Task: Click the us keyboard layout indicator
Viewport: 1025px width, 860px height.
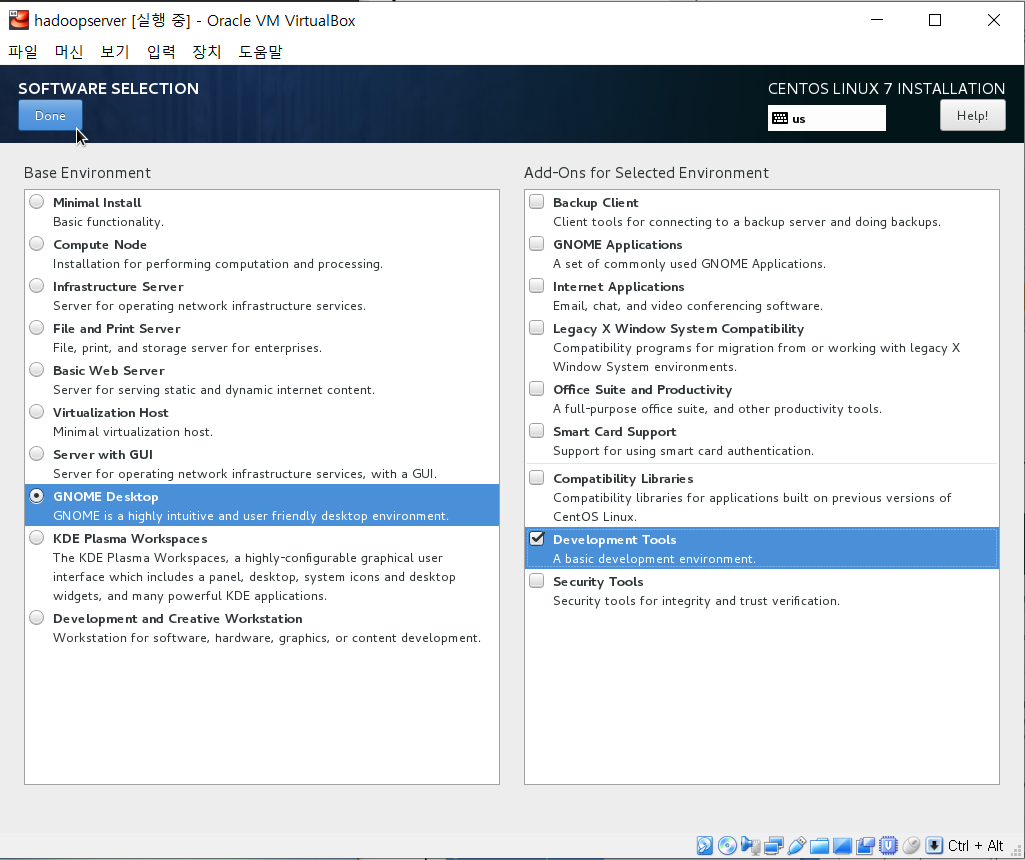Action: 826,118
